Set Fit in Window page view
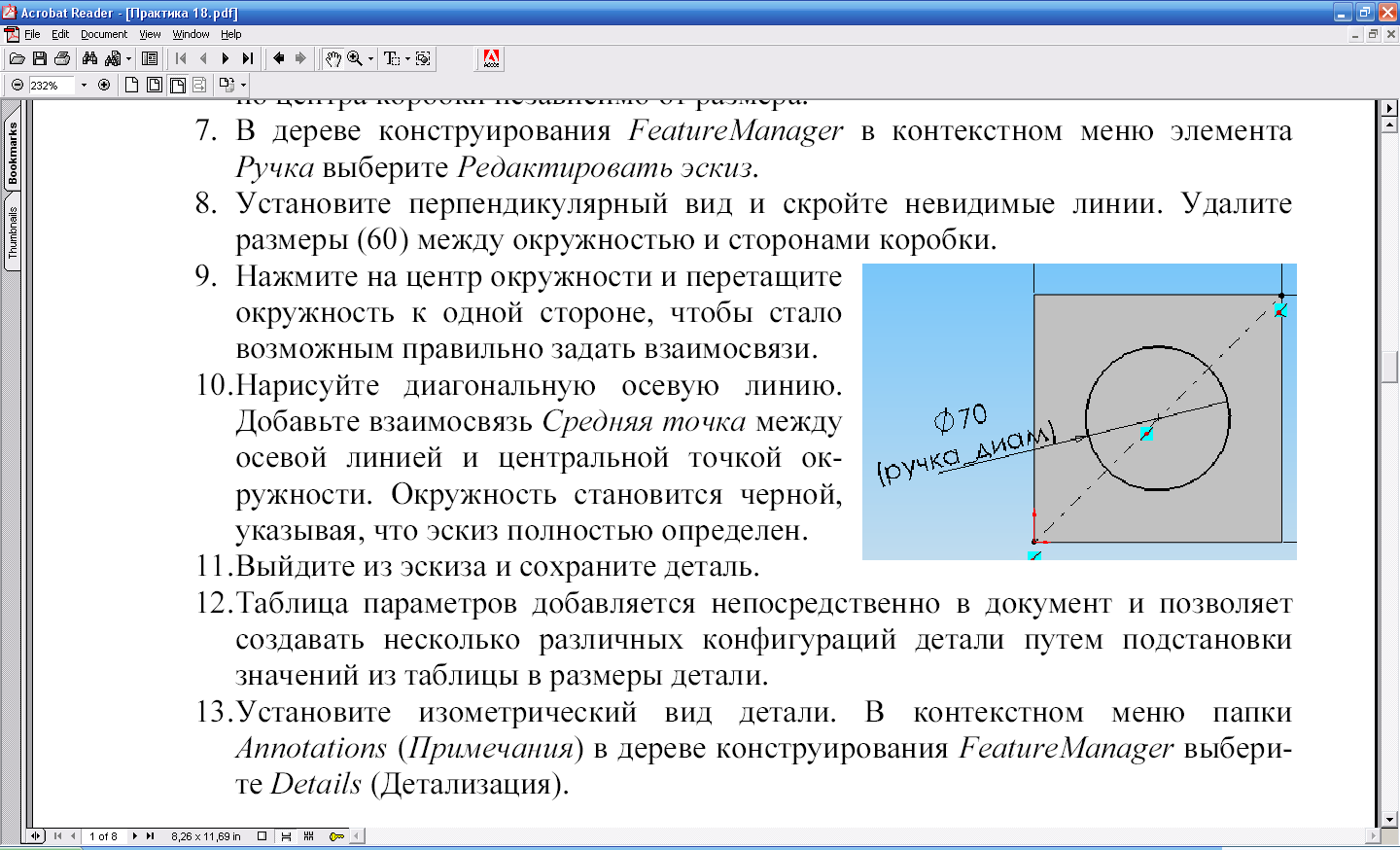 pos(155,86)
